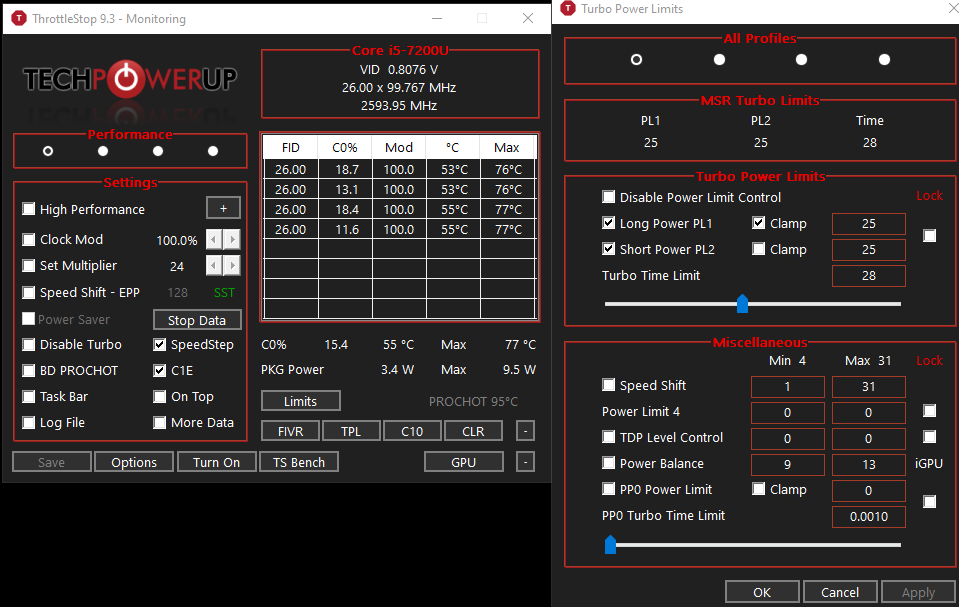Enable BD PROCHOT checkbox
Image resolution: width=959 pixels, height=607 pixels.
[29, 370]
